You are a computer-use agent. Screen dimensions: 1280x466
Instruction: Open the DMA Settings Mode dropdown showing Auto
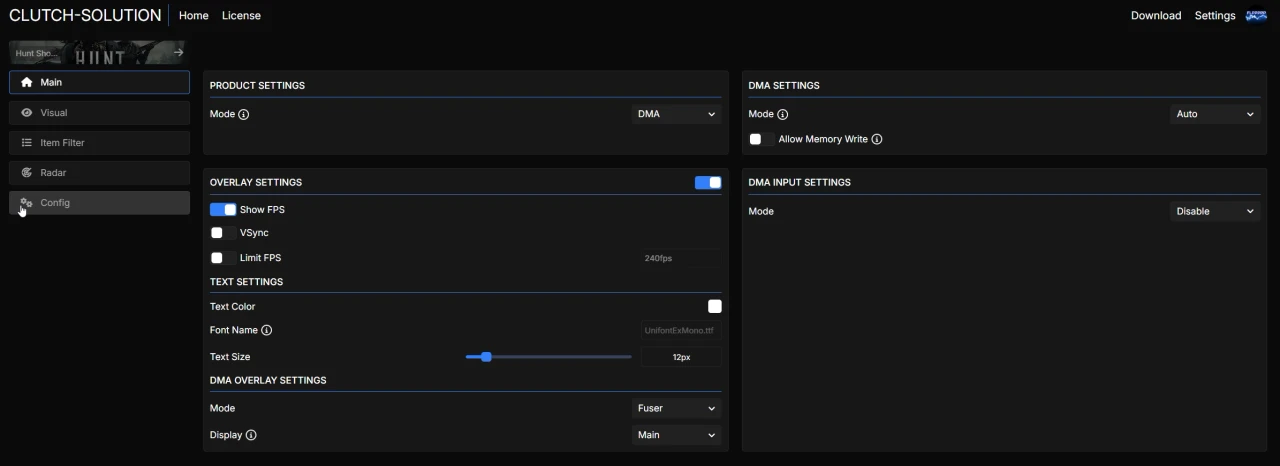click(x=1215, y=114)
